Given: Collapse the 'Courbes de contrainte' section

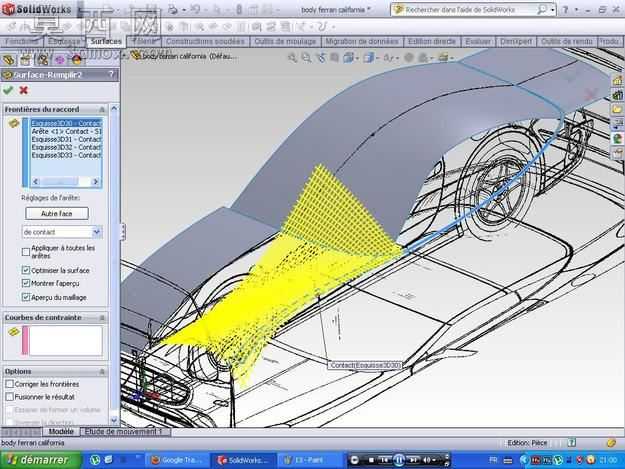Looking at the screenshot, I should 102,318.
